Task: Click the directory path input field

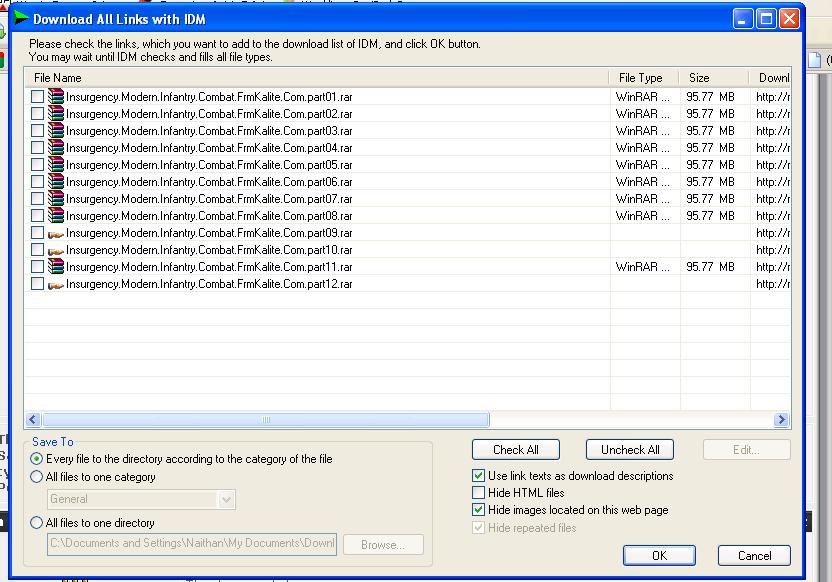Action: tap(192, 544)
